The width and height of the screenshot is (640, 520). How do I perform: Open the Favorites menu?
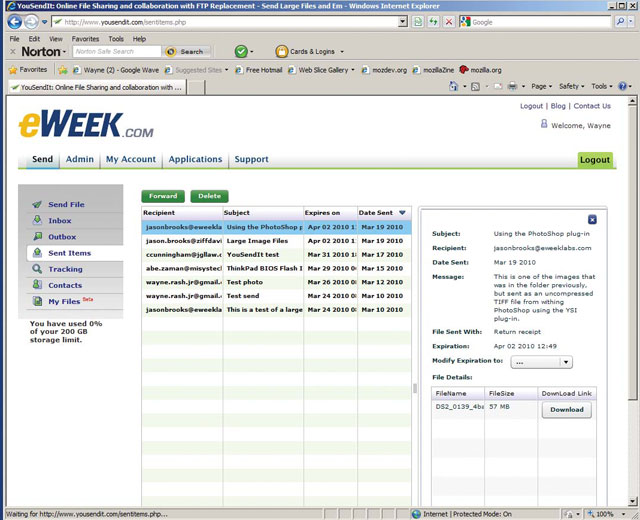pyautogui.click(x=85, y=39)
